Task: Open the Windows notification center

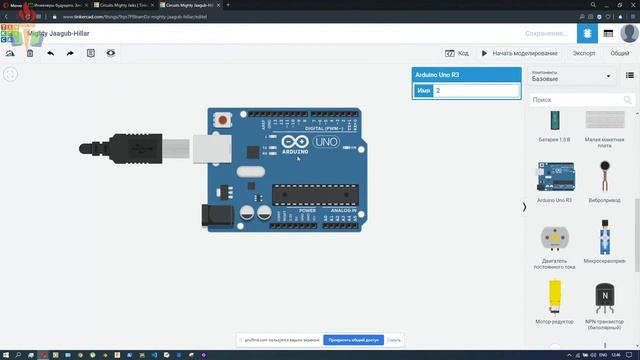Action: tap(629, 355)
